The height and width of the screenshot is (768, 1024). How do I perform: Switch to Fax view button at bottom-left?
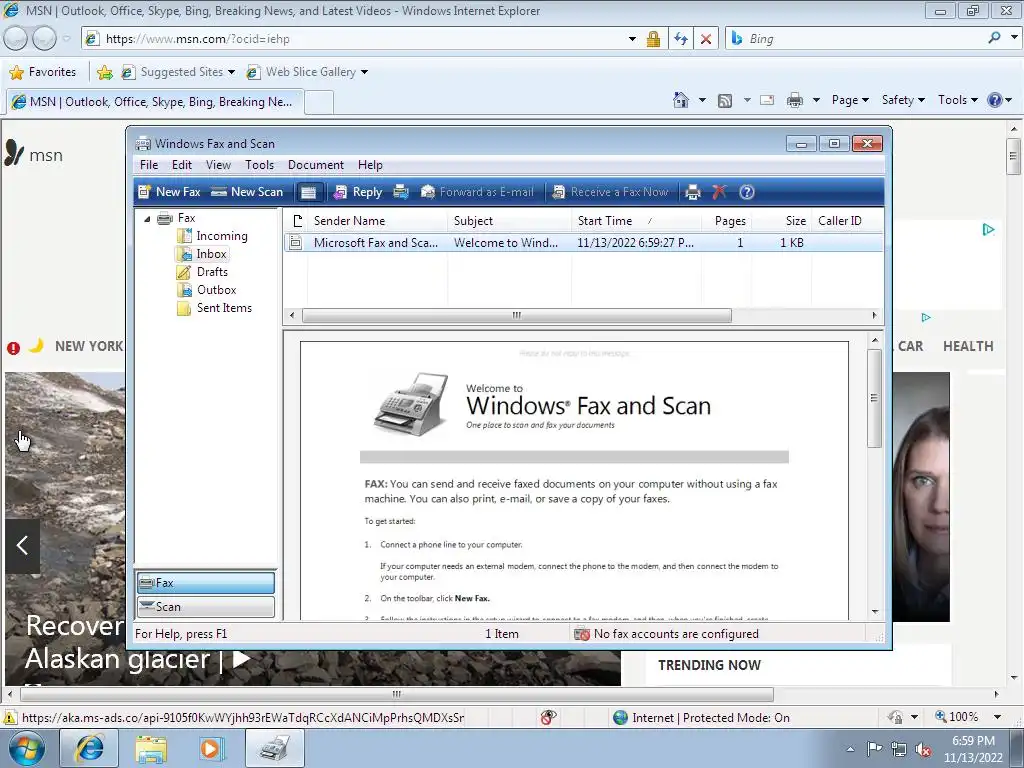(x=206, y=583)
